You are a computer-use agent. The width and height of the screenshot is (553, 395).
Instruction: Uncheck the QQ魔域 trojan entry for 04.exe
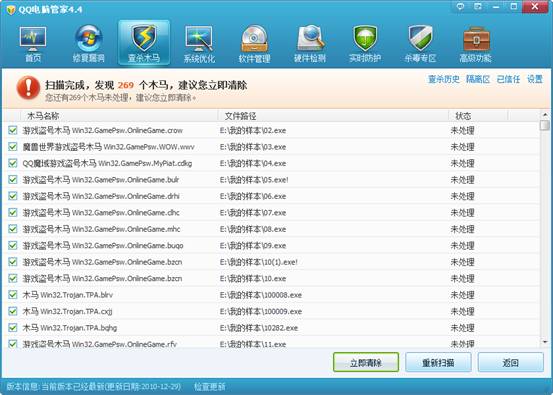click(13, 163)
